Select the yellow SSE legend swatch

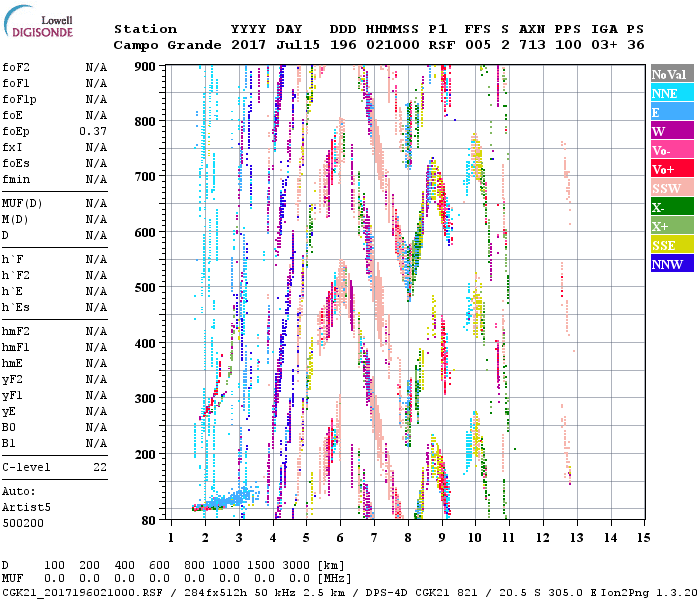click(670, 245)
